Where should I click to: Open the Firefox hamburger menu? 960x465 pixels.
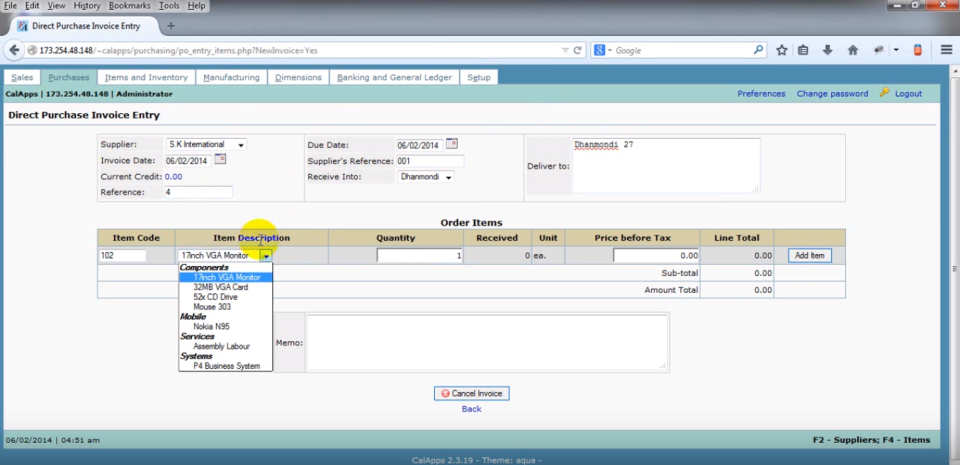click(x=947, y=51)
